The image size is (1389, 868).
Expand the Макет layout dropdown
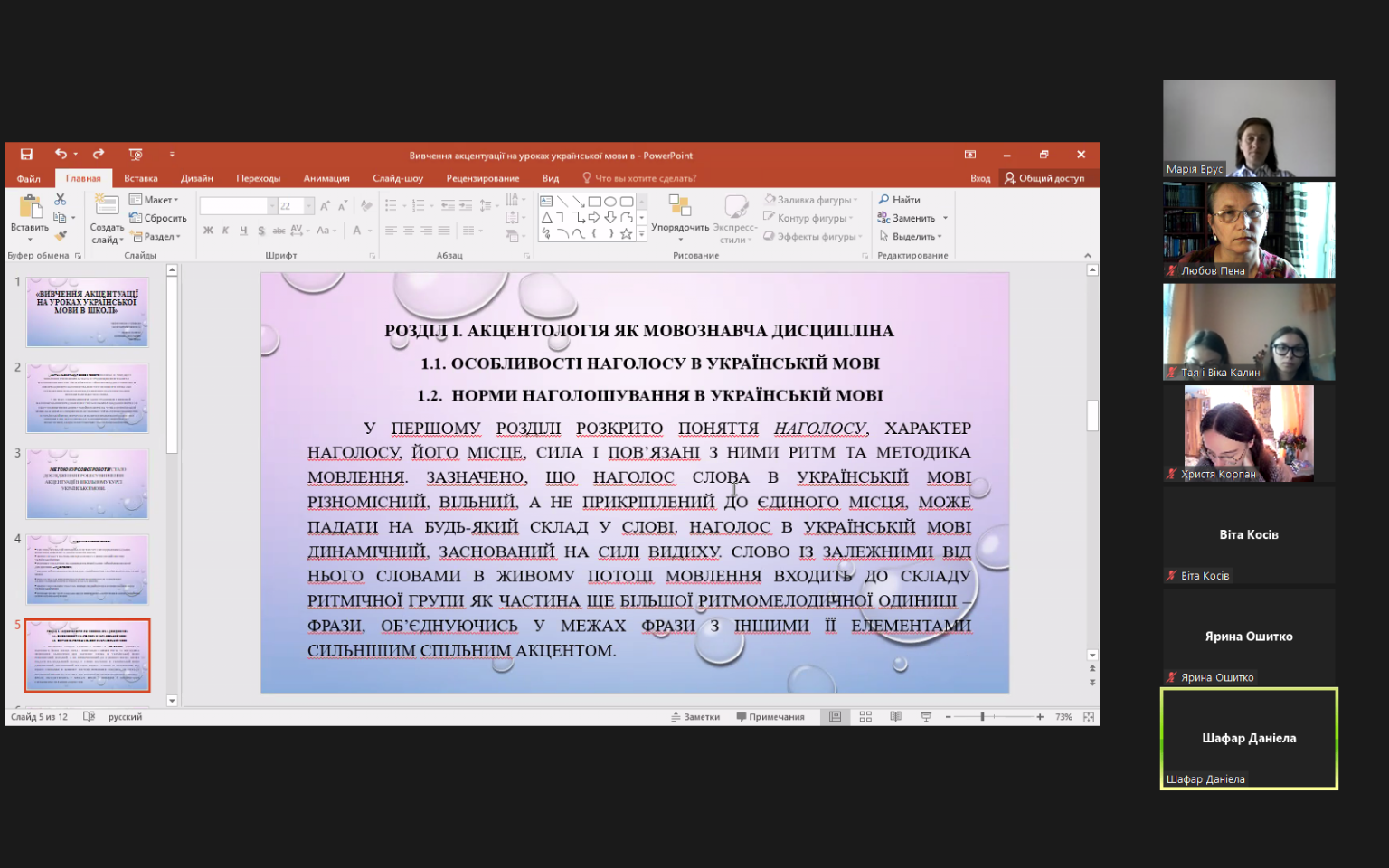(154, 200)
